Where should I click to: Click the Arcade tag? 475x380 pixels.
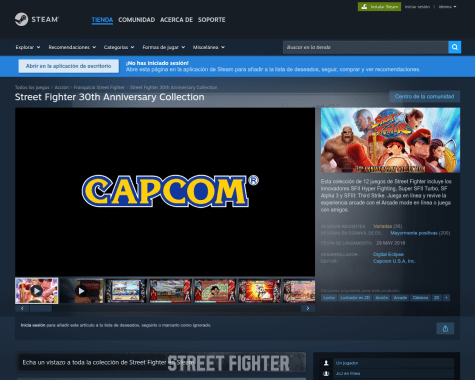[x=400, y=298]
